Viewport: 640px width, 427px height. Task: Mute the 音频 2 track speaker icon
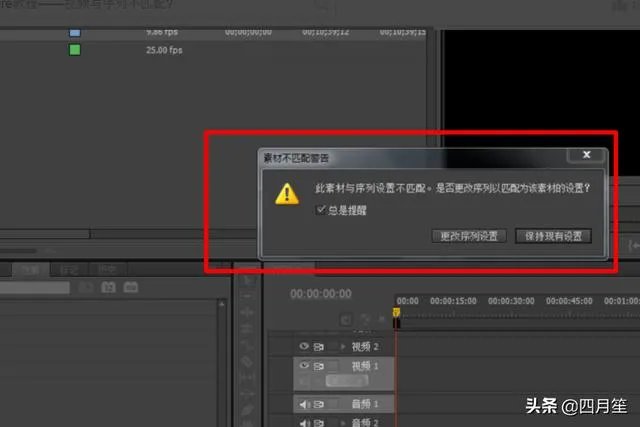304,423
